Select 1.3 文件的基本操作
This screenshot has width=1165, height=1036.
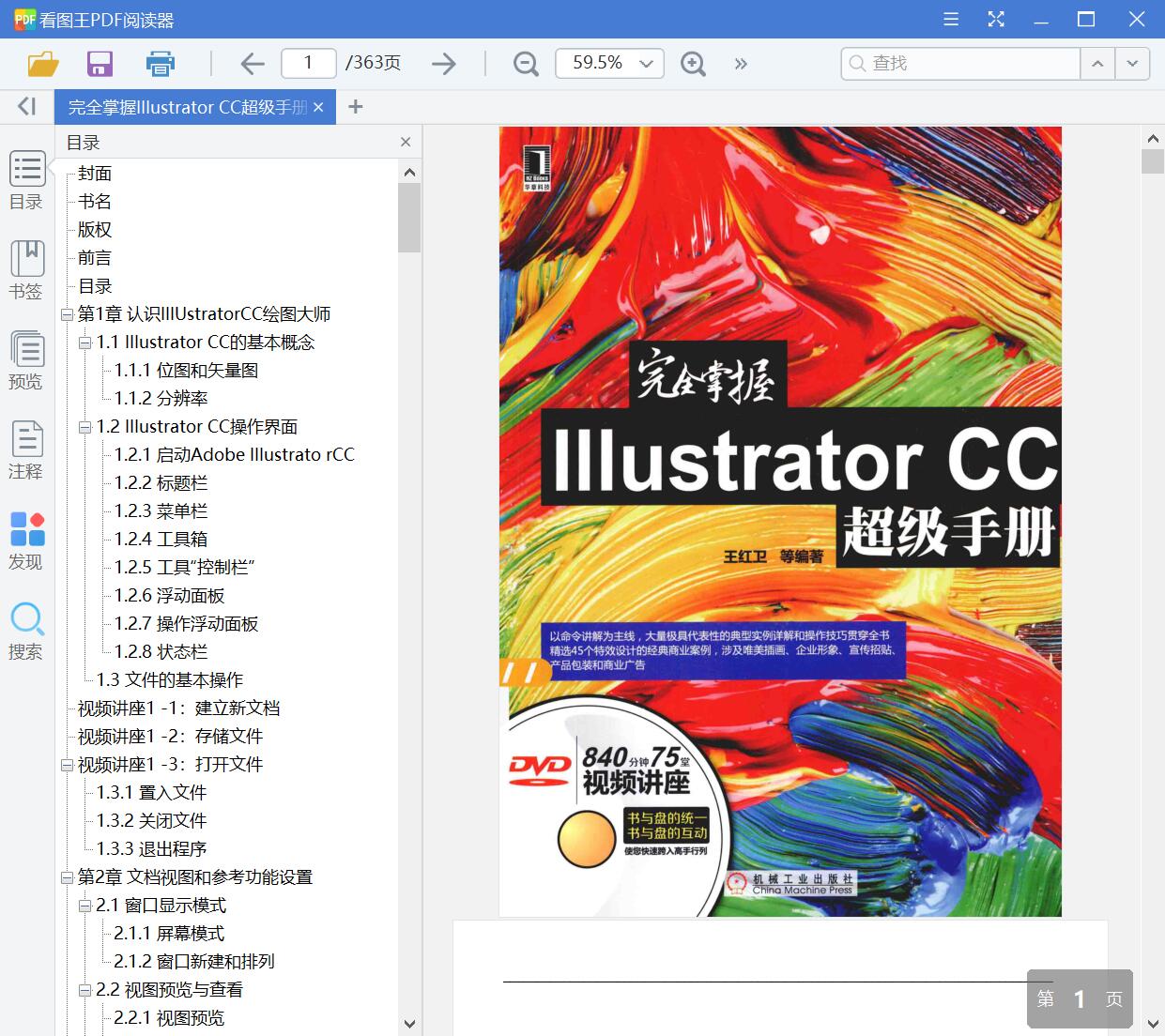[169, 680]
